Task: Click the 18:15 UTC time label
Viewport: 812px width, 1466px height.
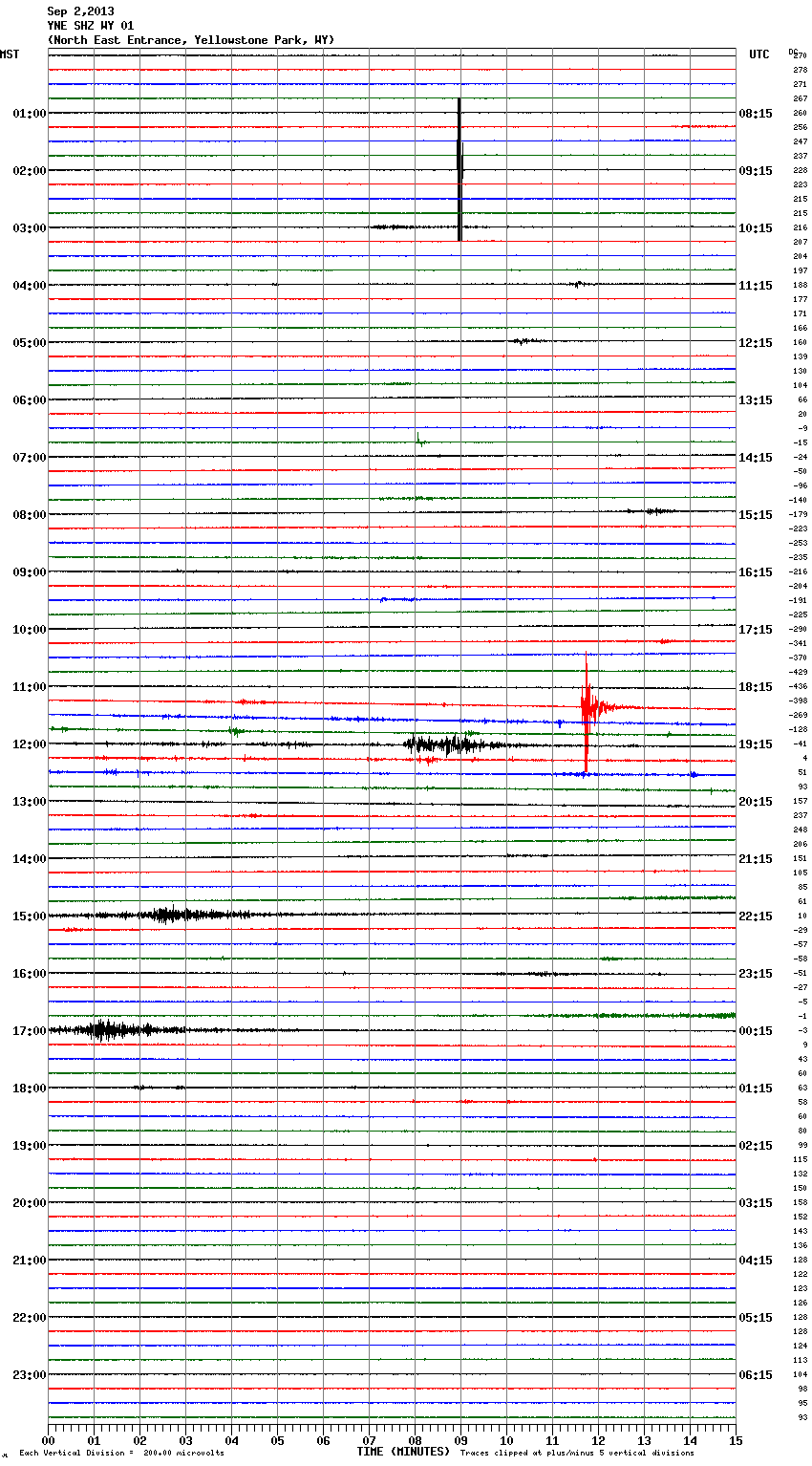Action: click(756, 687)
